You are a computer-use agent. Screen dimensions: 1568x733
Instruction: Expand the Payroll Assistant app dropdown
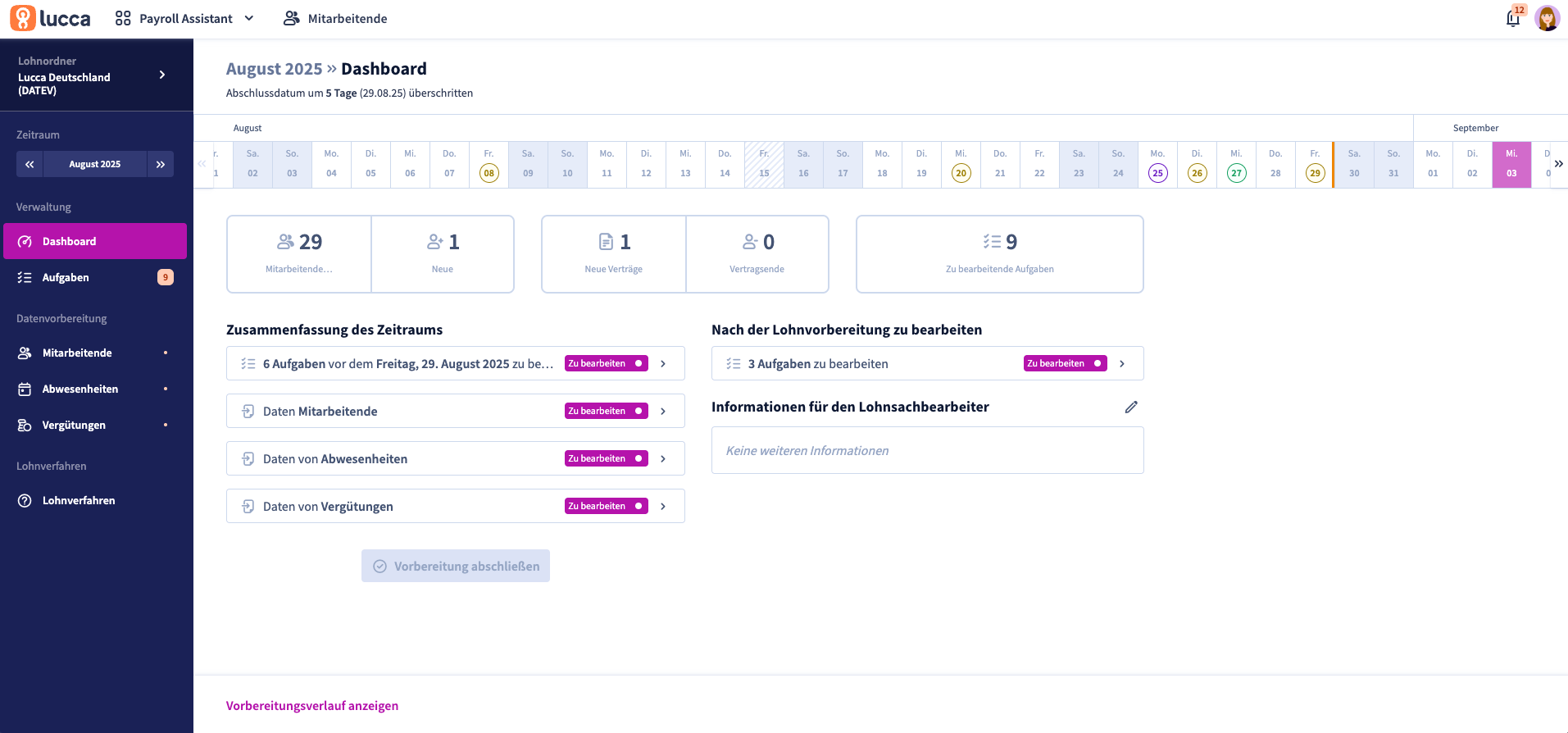click(x=185, y=18)
